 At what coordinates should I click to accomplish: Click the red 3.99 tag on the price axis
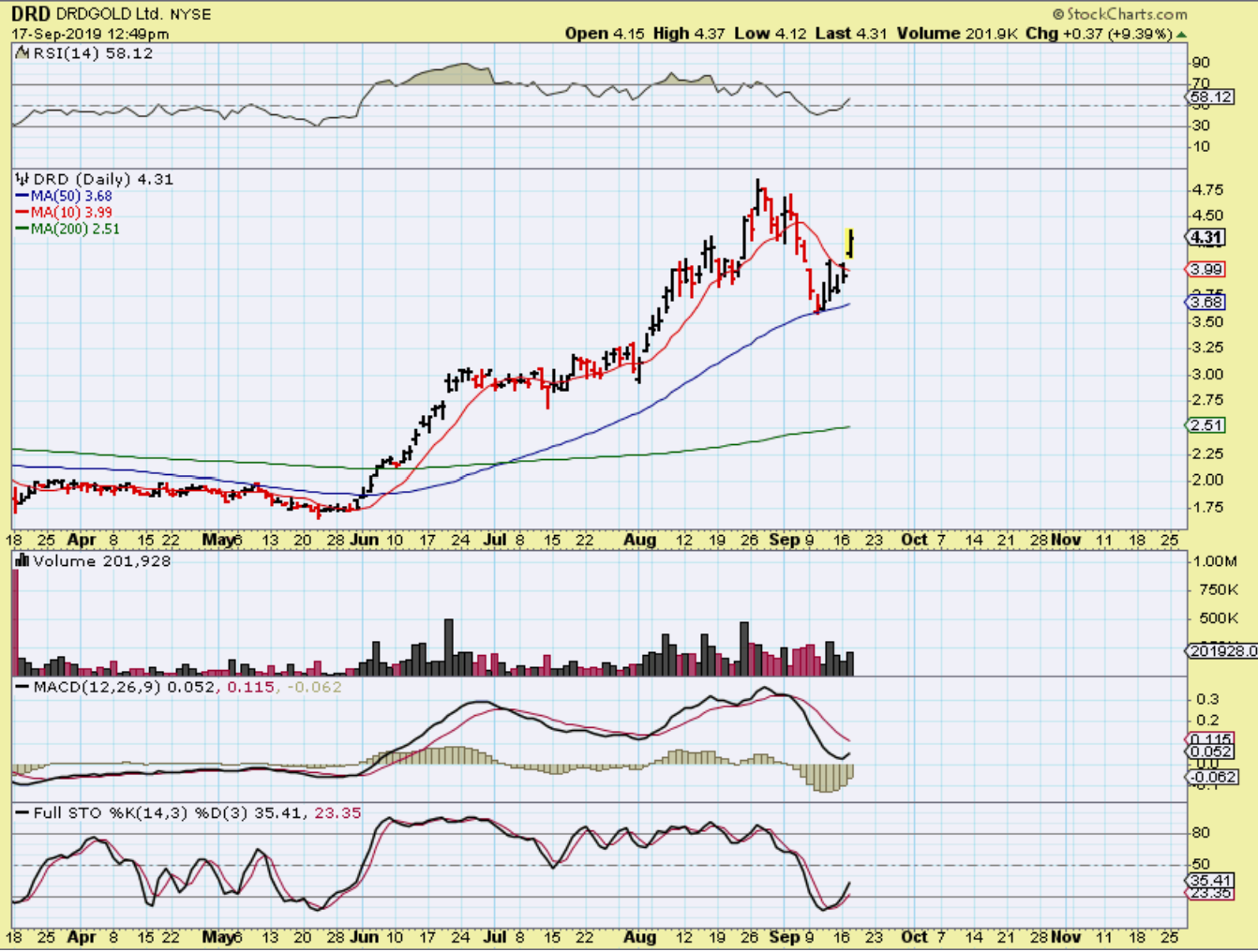[1206, 270]
